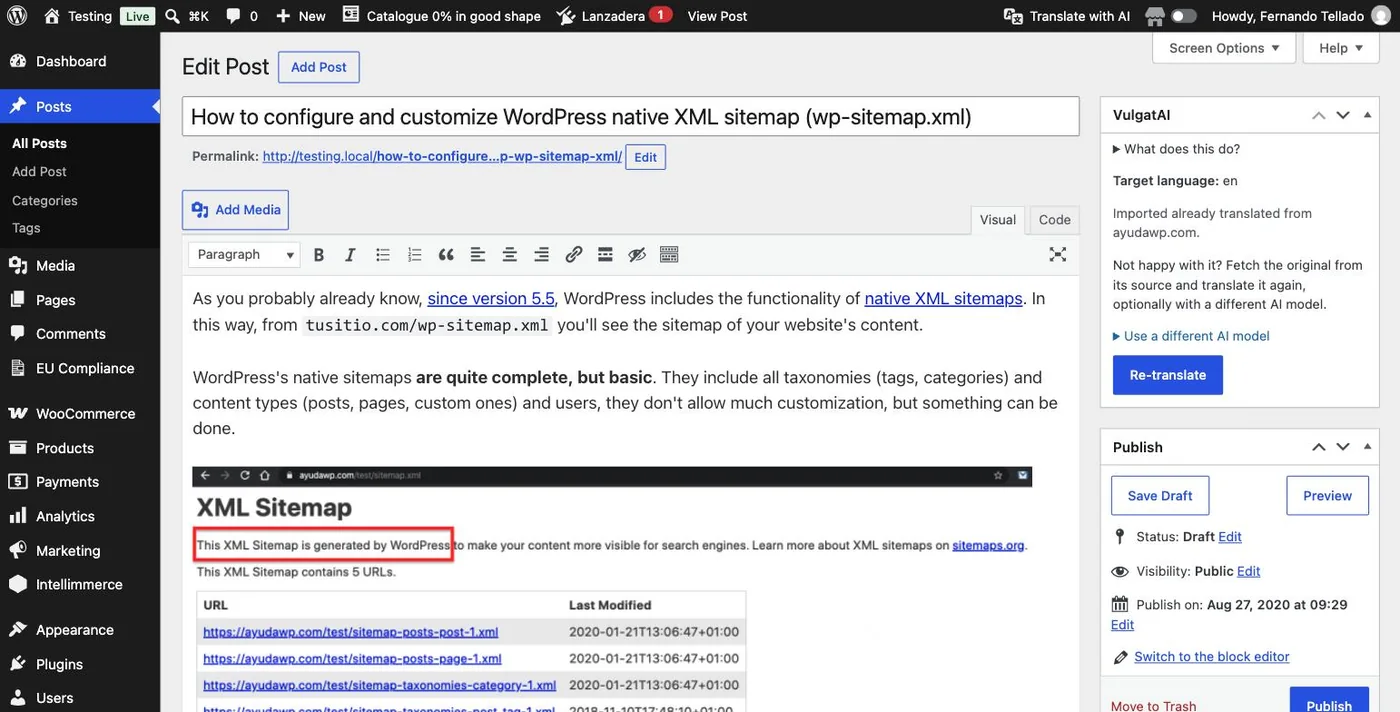The width and height of the screenshot is (1400, 712).
Task: Toggle the admin bar switch
Action: pos(1183,16)
